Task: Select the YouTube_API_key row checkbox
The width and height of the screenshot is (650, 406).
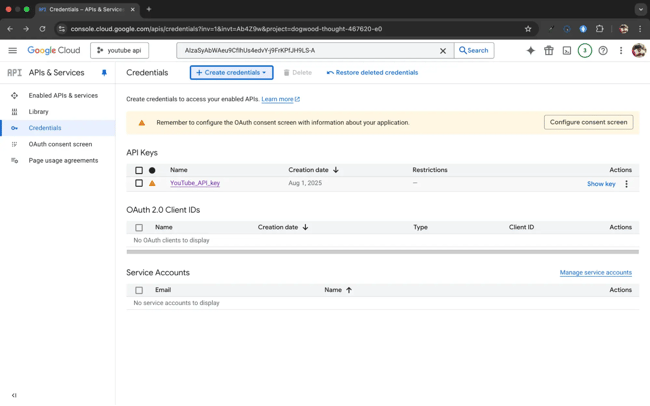Action: pos(139,184)
